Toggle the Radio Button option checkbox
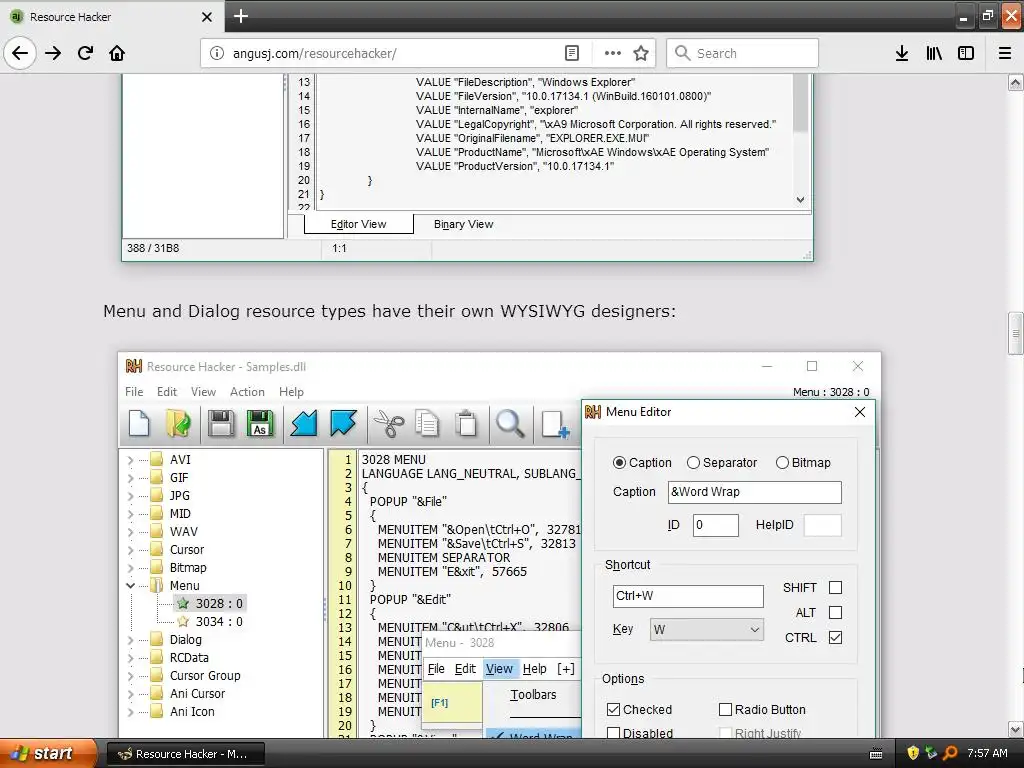This screenshot has height=768, width=1024. [725, 709]
